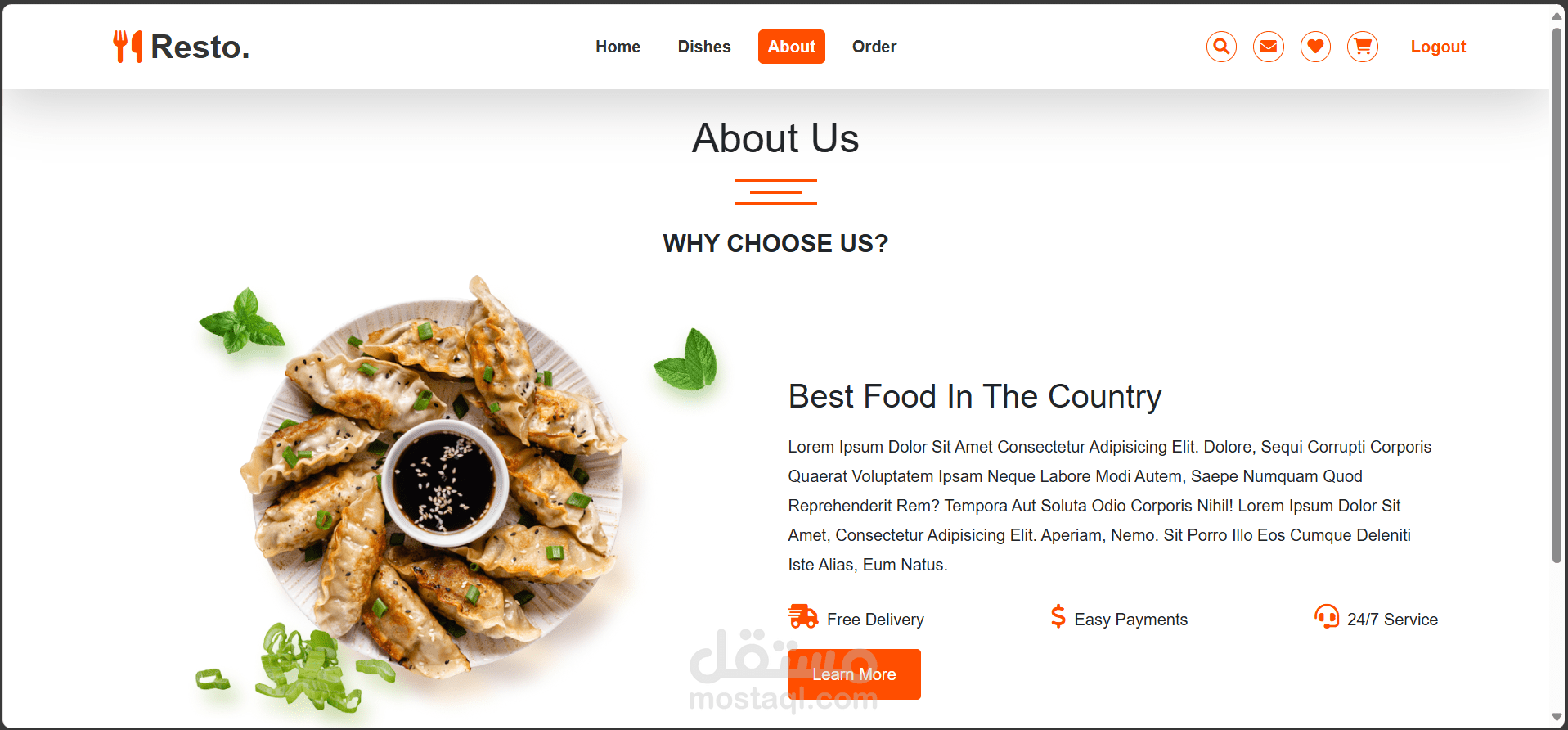Click the Learn More button
Viewport: 1568px width, 730px height.
pos(855,674)
